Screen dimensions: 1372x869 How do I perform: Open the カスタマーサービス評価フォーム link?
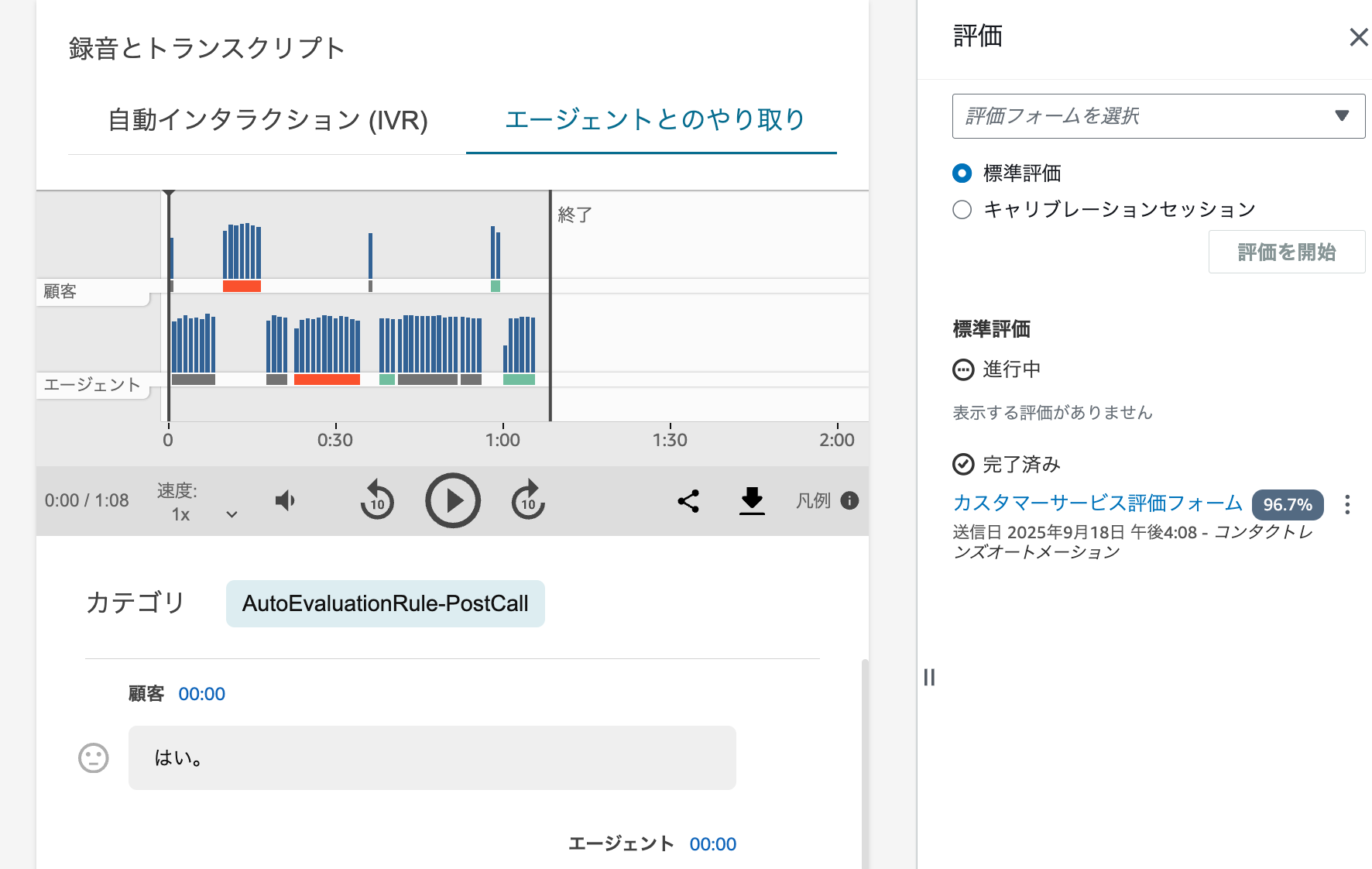coord(1097,503)
